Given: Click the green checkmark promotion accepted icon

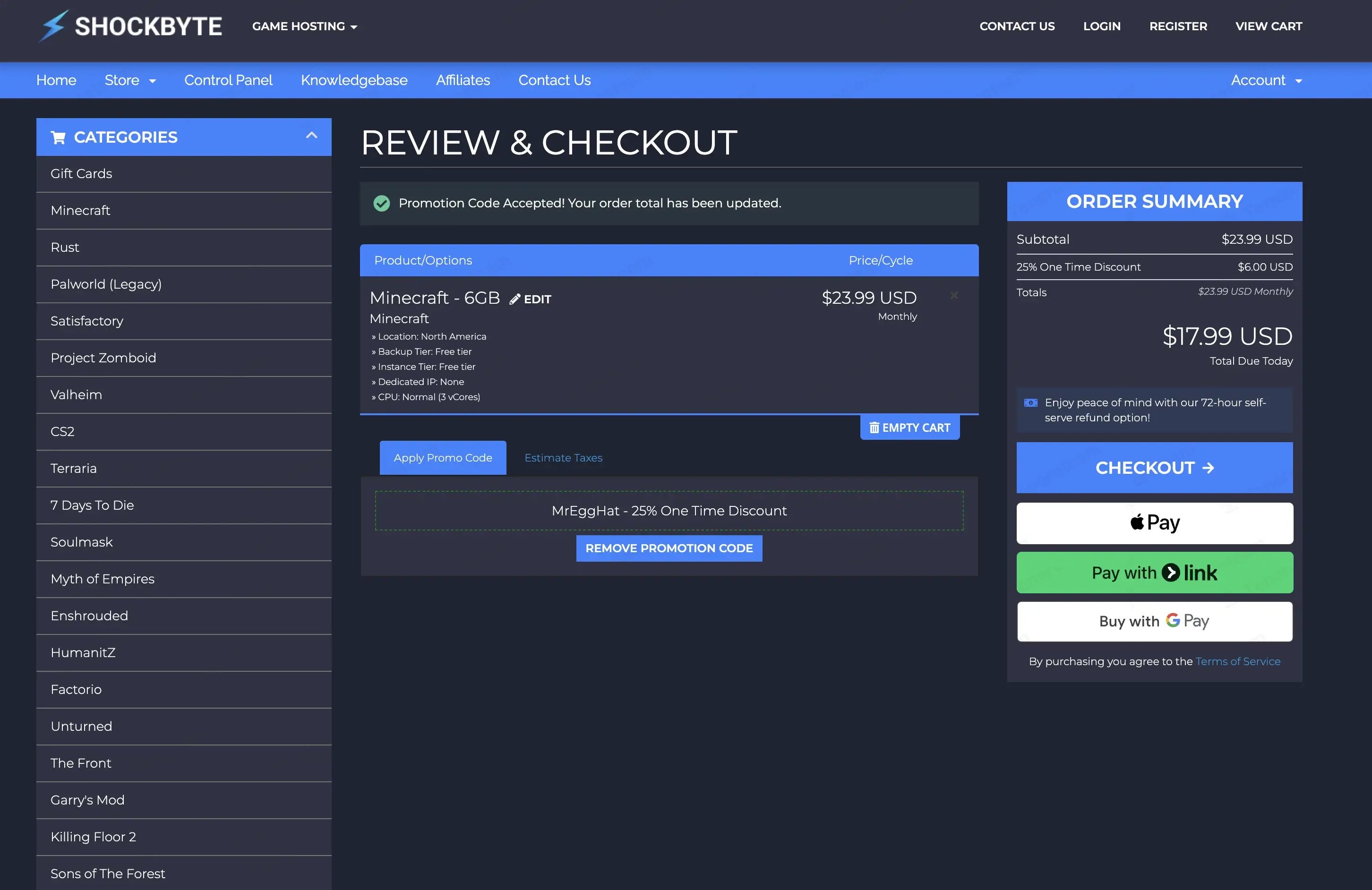Looking at the screenshot, I should tap(381, 204).
